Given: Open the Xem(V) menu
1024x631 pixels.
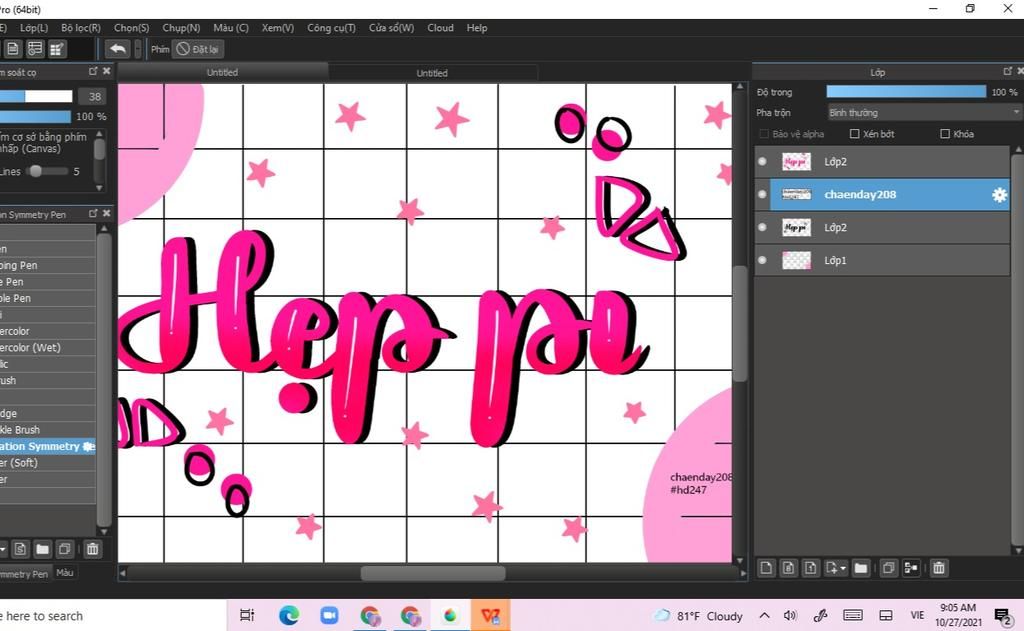Looking at the screenshot, I should pos(278,28).
